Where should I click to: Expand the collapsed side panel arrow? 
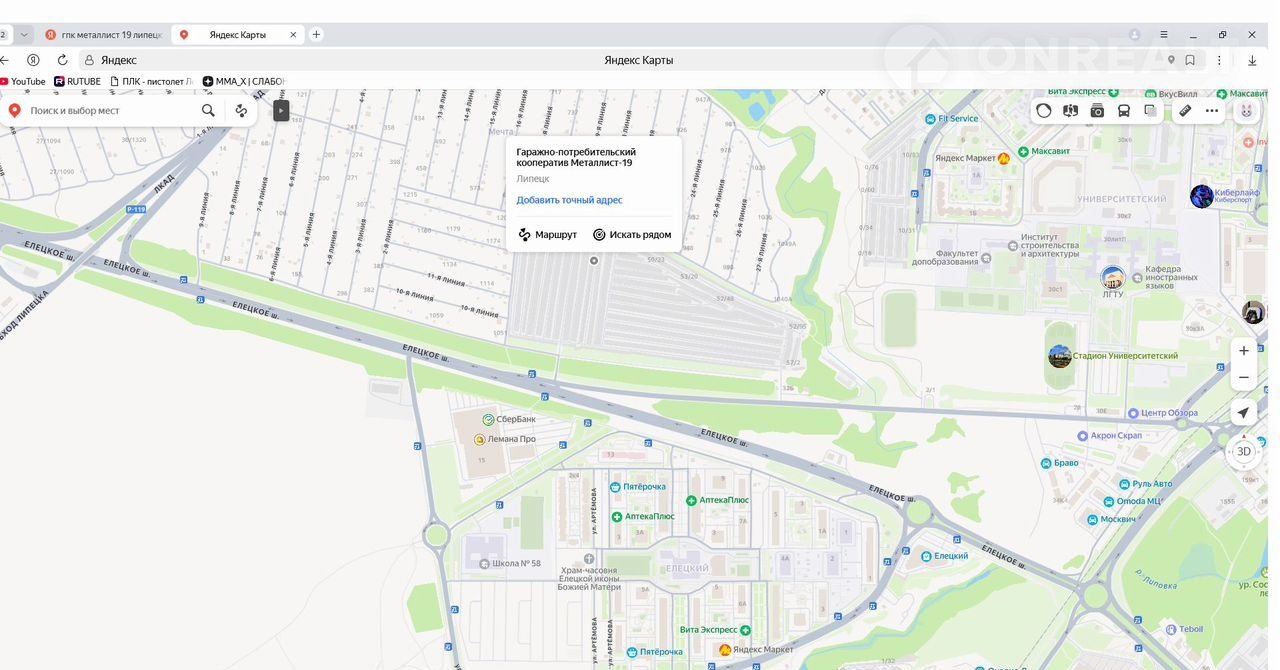[281, 111]
